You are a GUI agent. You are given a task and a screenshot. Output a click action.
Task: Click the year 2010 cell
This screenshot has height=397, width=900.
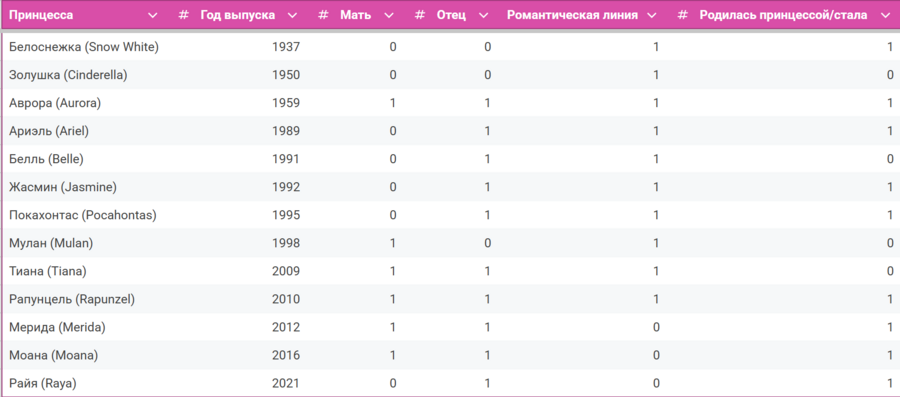click(x=286, y=299)
